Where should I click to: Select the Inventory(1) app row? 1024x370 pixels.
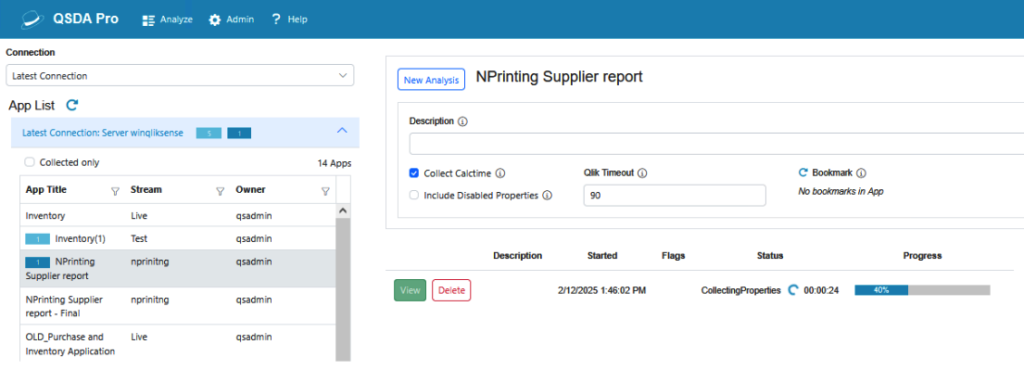pos(178,238)
